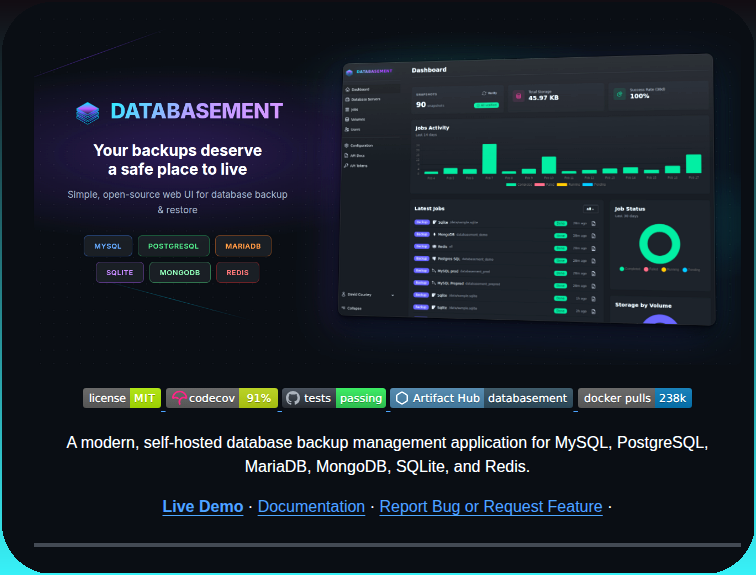The width and height of the screenshot is (756, 575).
Task: Open Users in the dashboard sidebar
Action: 352,130
